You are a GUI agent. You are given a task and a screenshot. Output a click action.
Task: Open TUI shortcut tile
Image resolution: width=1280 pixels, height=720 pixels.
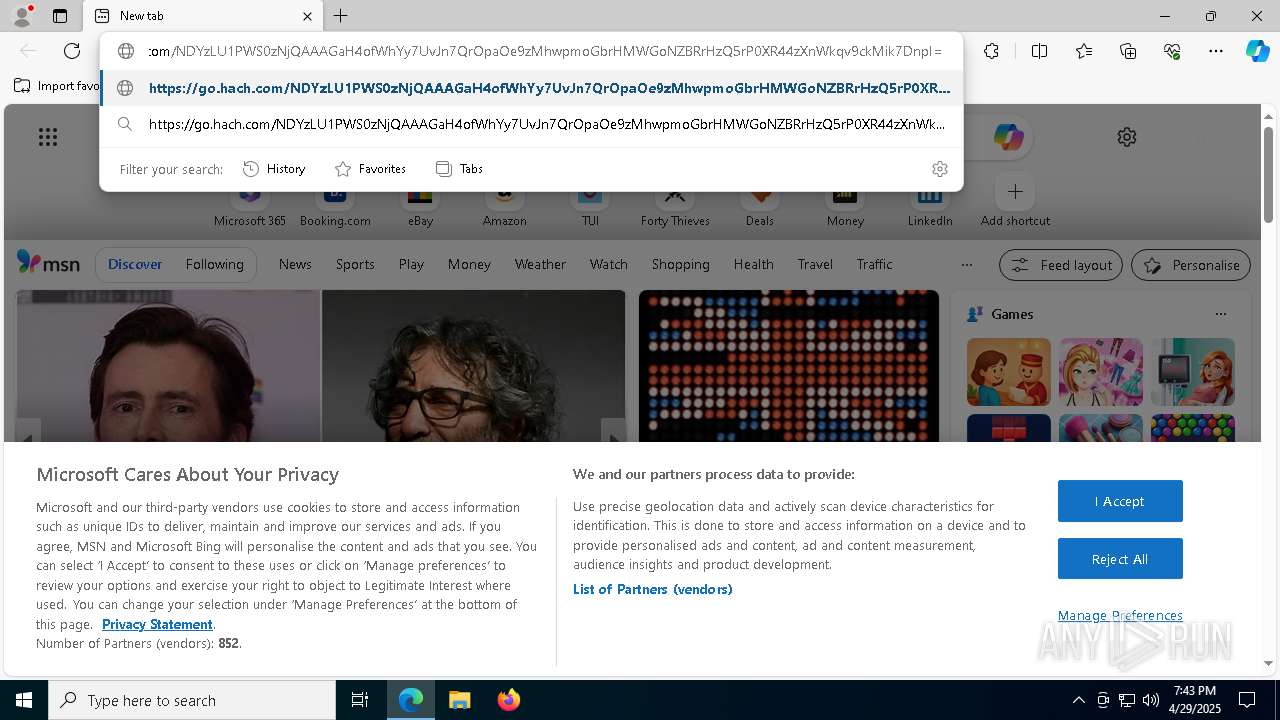[590, 208]
